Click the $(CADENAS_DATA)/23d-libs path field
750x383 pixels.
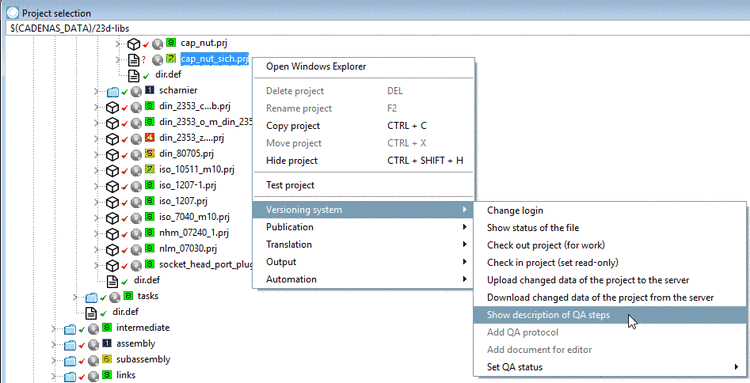tap(378, 28)
